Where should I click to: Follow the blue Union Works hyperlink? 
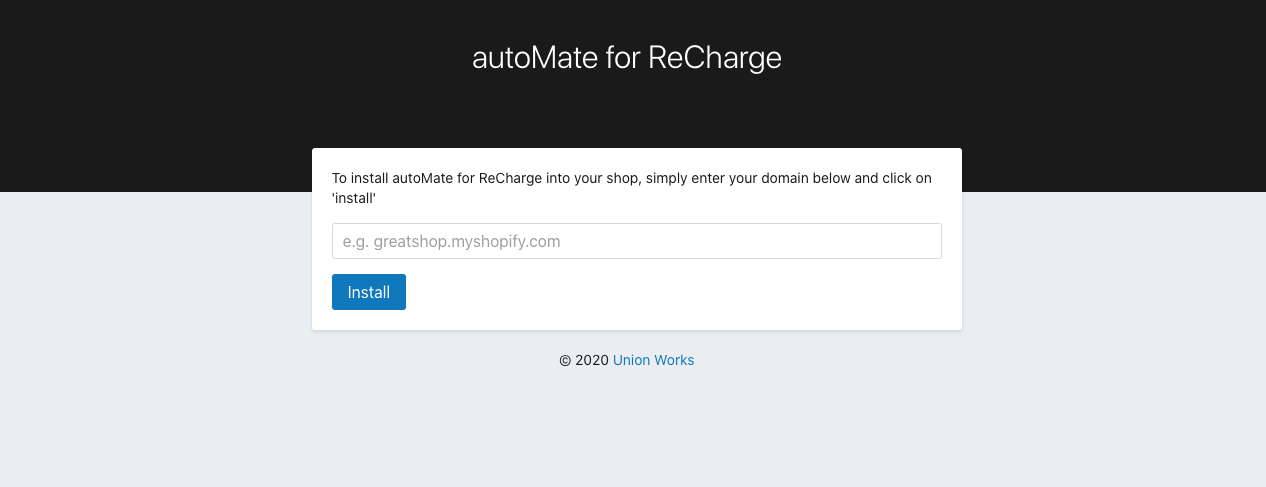[x=653, y=360]
